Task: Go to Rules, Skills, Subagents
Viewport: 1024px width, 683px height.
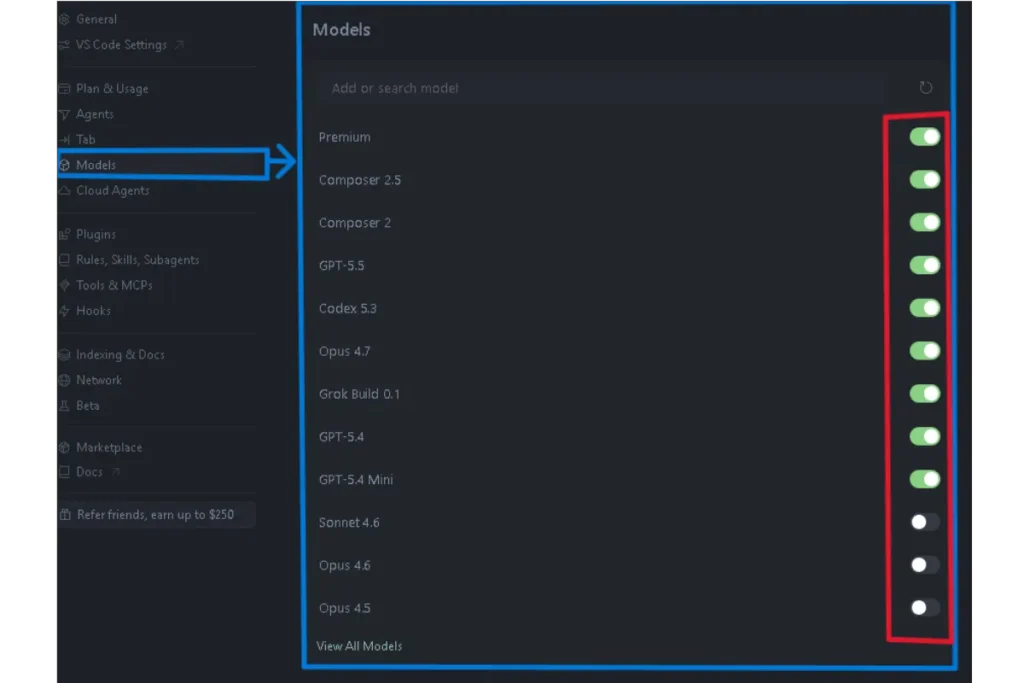Action: [x=138, y=260]
